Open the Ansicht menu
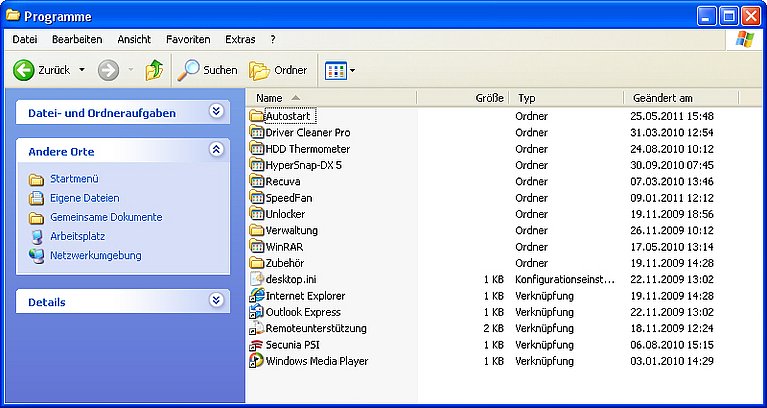Screen dimensions: 767x408 coord(134,40)
